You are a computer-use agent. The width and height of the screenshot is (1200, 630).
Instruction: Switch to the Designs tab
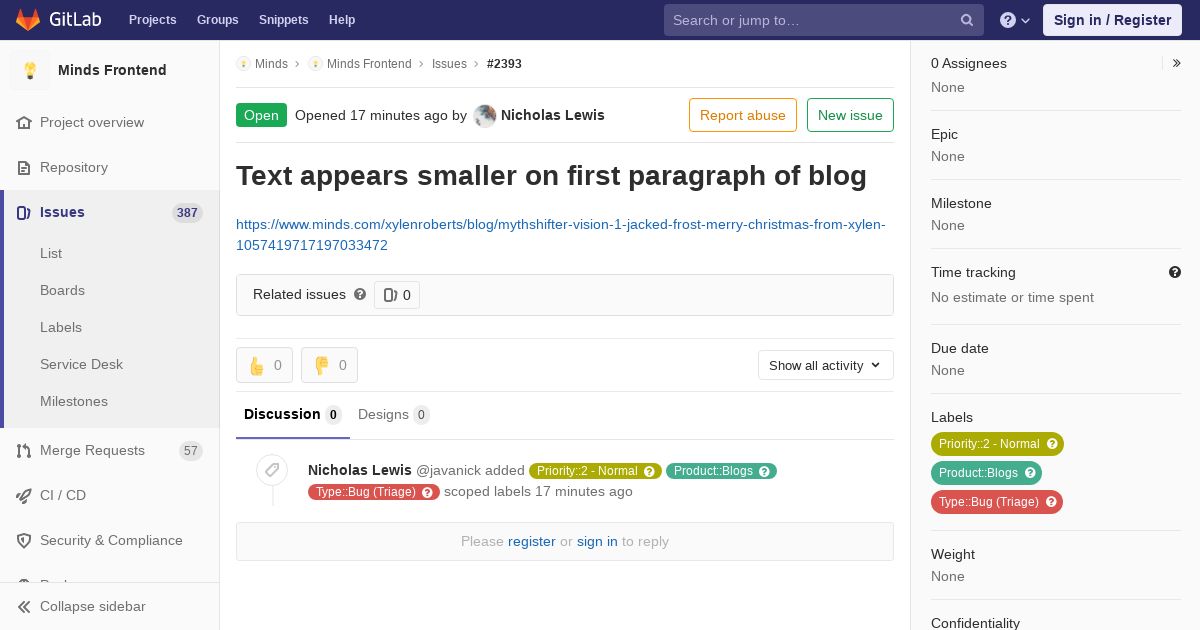[394, 415]
